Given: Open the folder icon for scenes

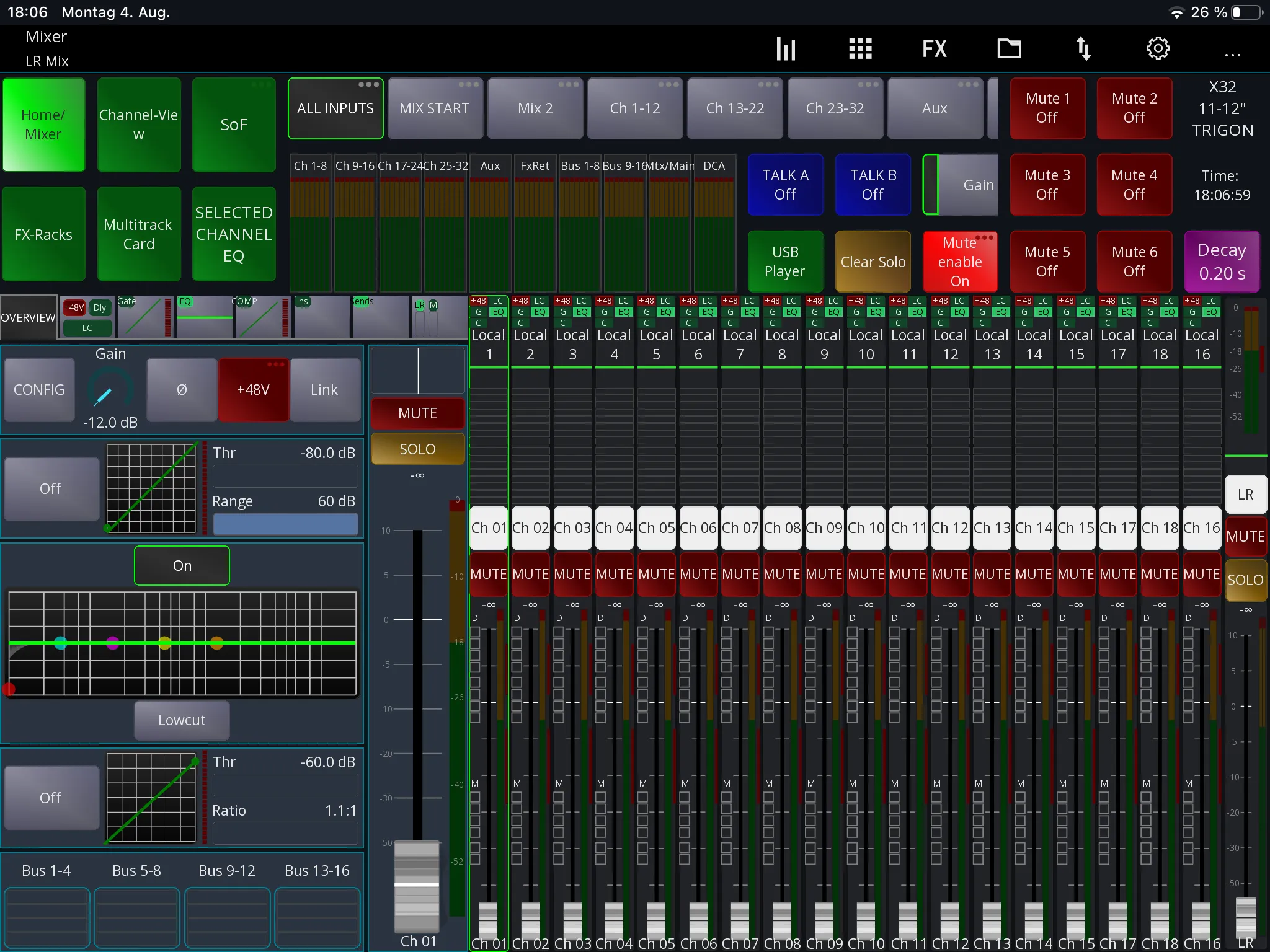Looking at the screenshot, I should 1009,48.
